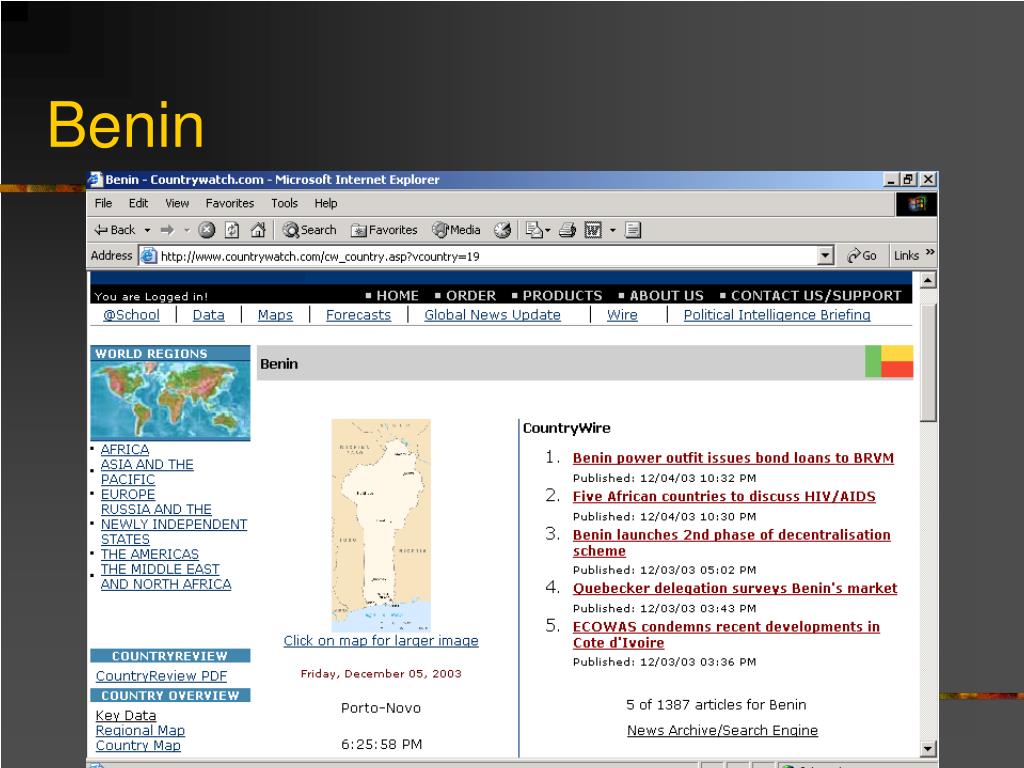Open the ORDER page link
The width and height of the screenshot is (1024, 768).
point(471,296)
